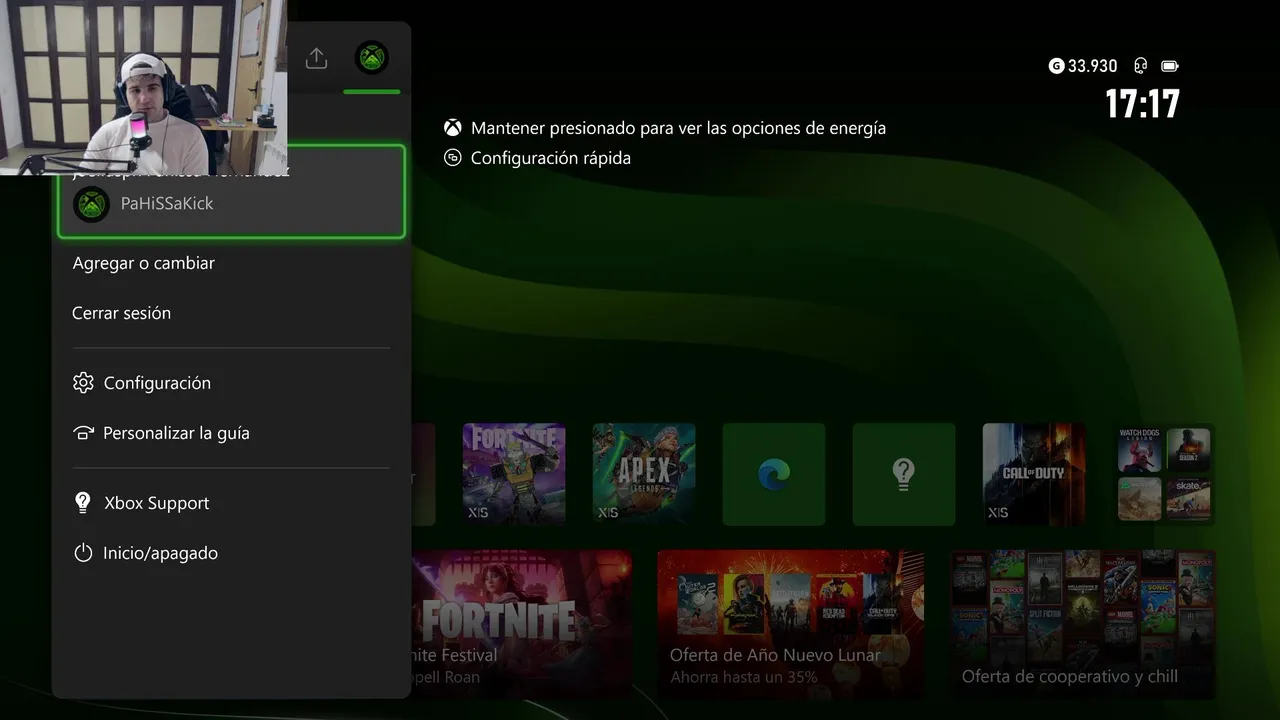Viewport: 1280px width, 720px height.
Task: Click the PaHiSSaKick gamerpic avatar
Action: point(92,204)
